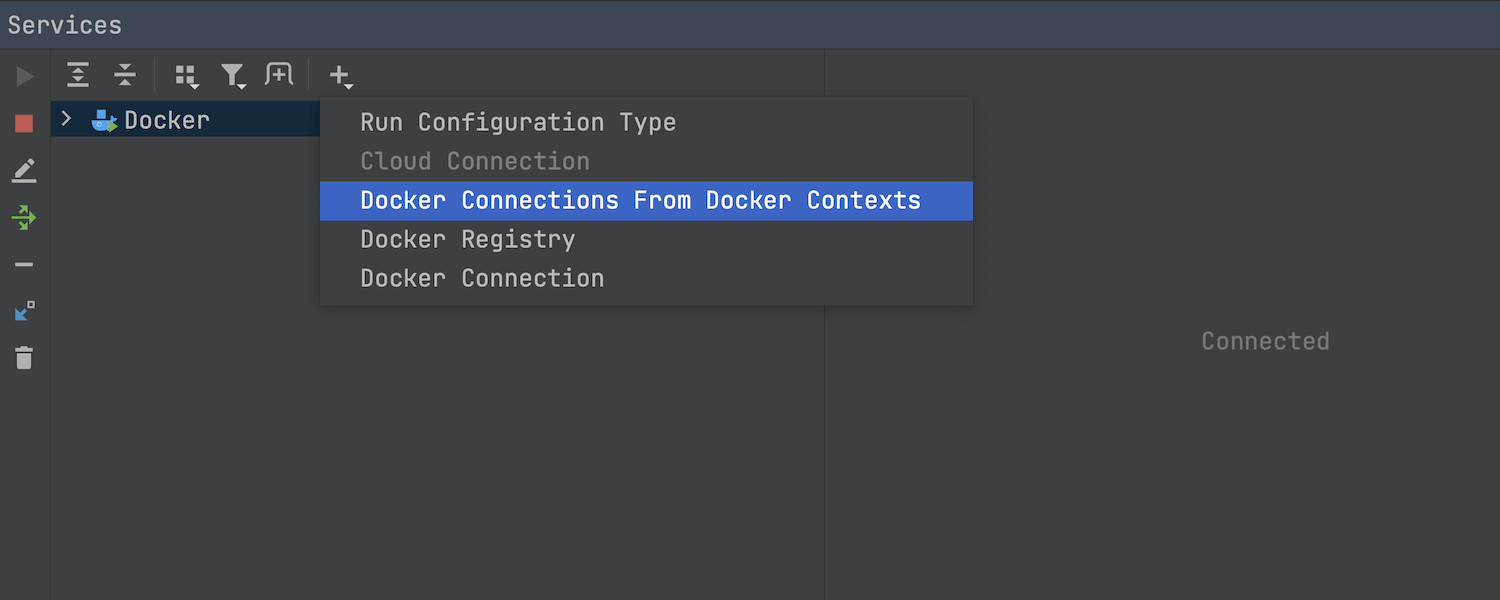Viewport: 1500px width, 600px height.
Task: Open the Filter funnel dropdown
Action: tap(234, 76)
